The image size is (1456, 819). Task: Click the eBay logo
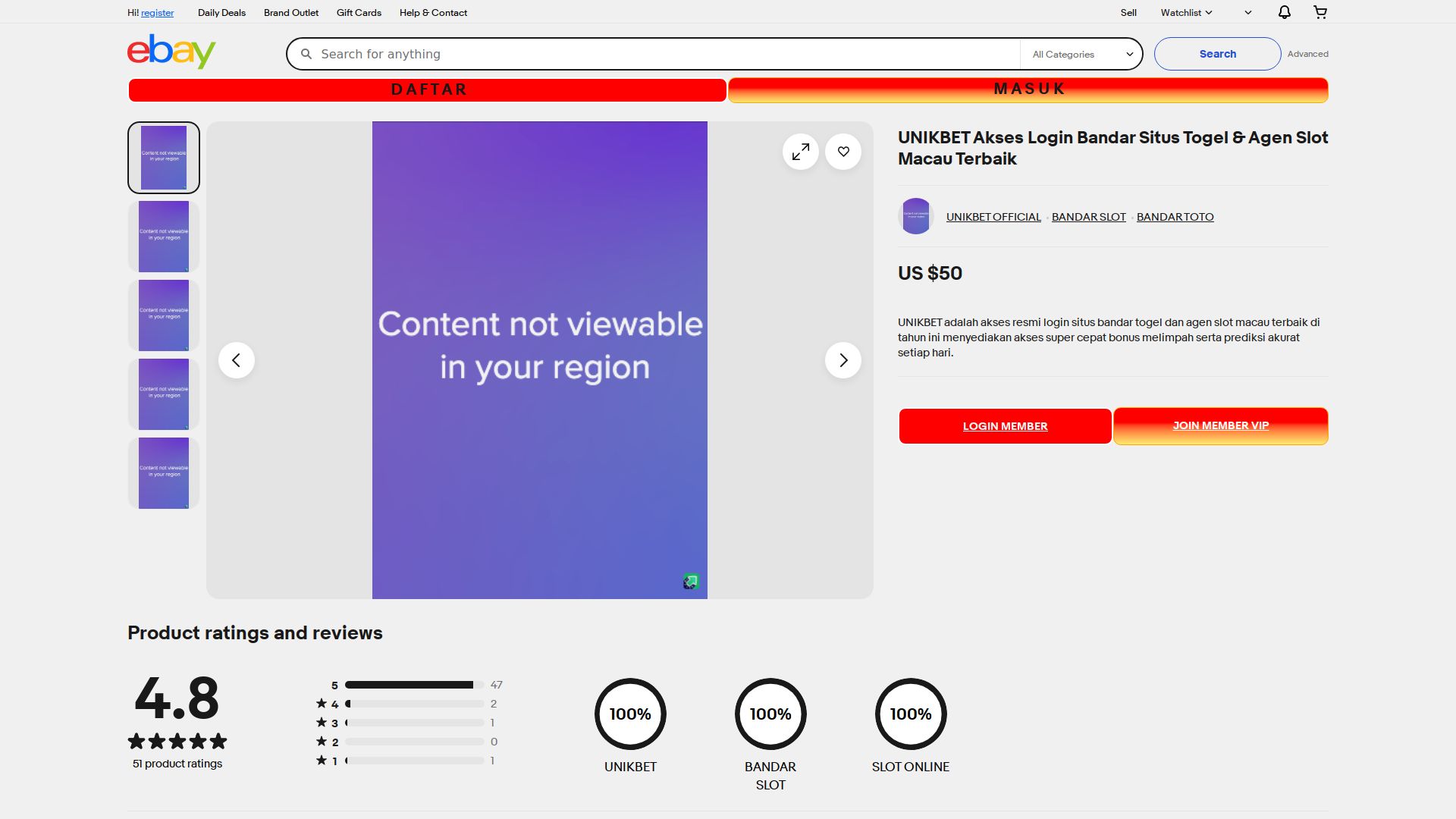171,52
